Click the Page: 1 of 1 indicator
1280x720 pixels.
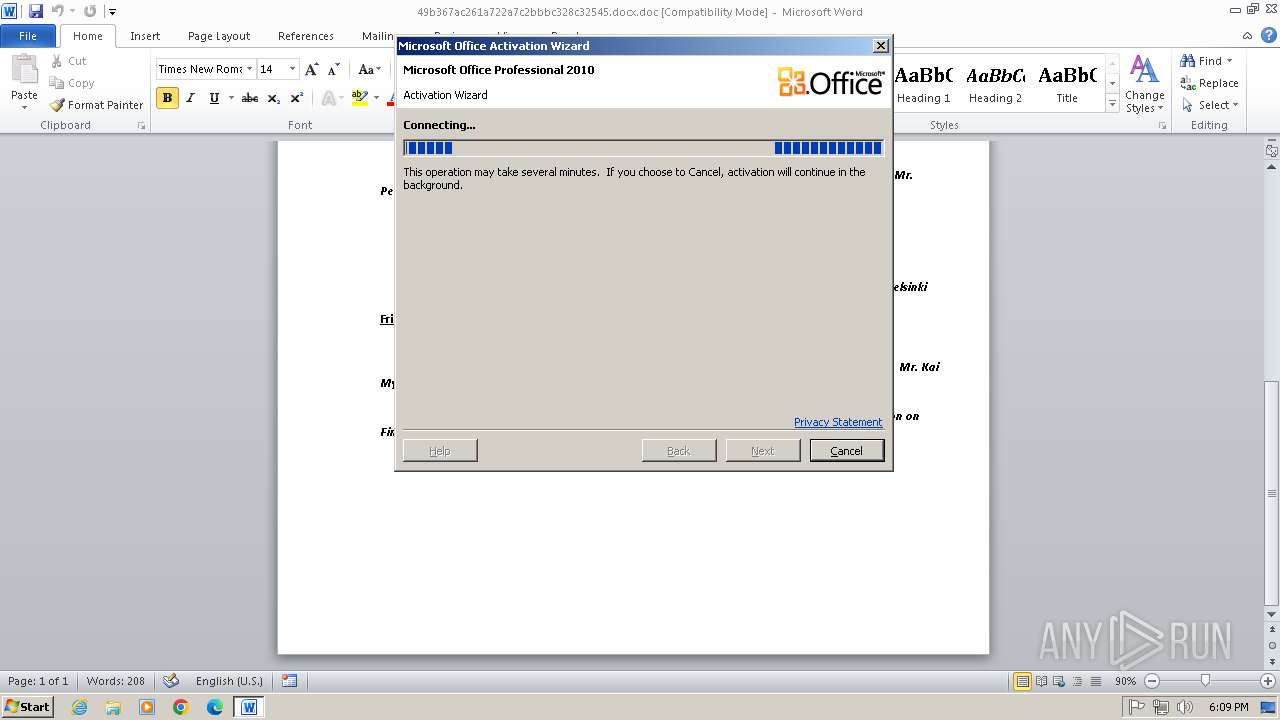tap(38, 681)
